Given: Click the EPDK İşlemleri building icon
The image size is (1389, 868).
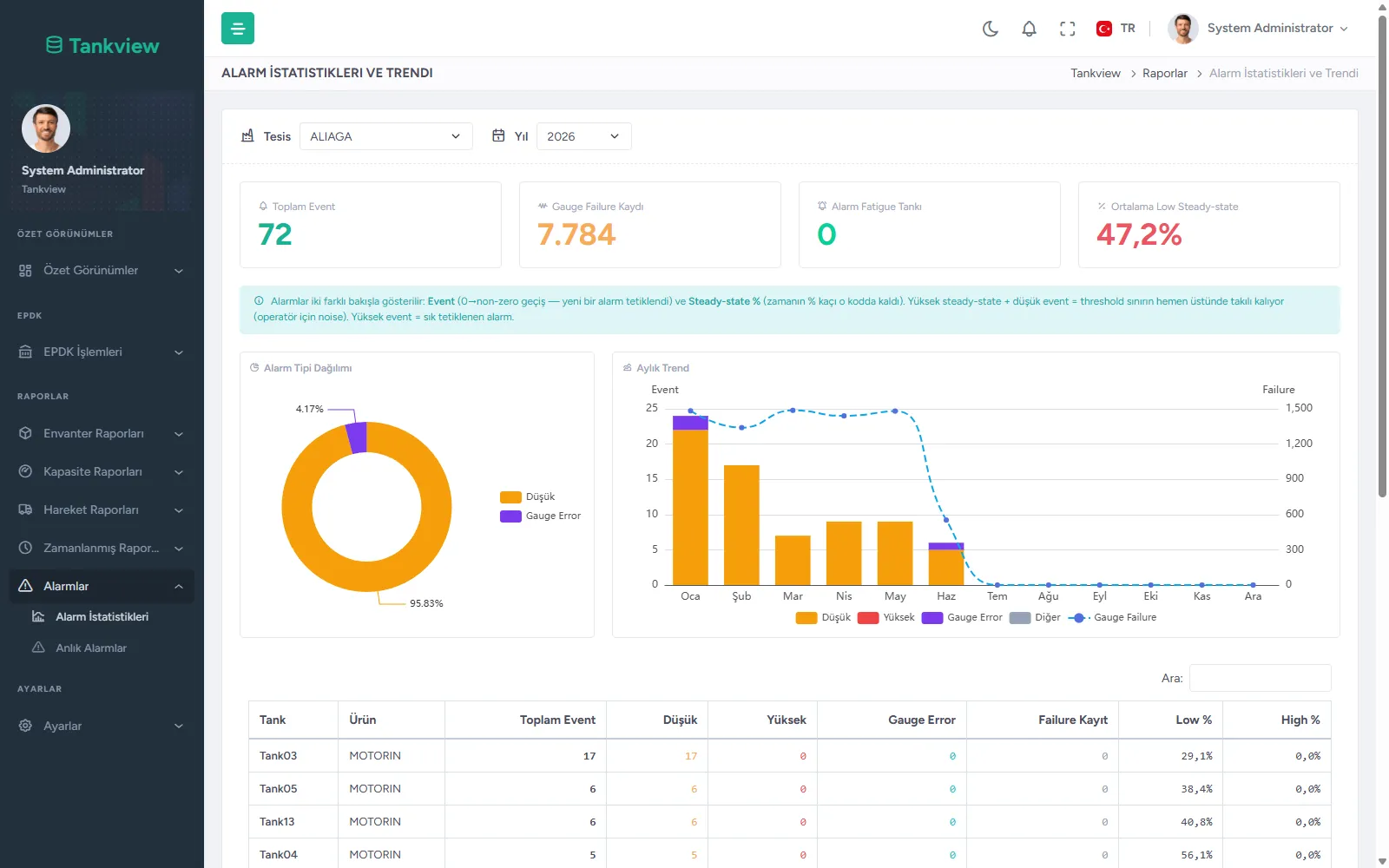Looking at the screenshot, I should [x=25, y=352].
